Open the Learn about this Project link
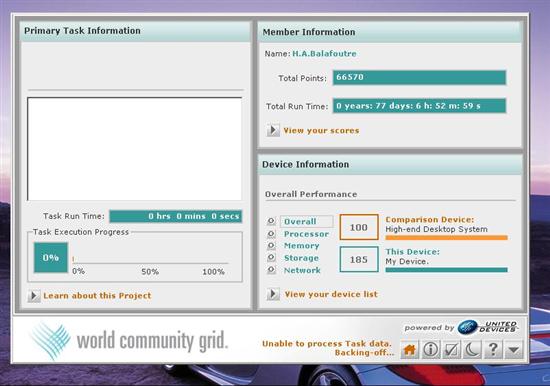Screen dimensions: 550x386 pyautogui.click(x=97, y=296)
